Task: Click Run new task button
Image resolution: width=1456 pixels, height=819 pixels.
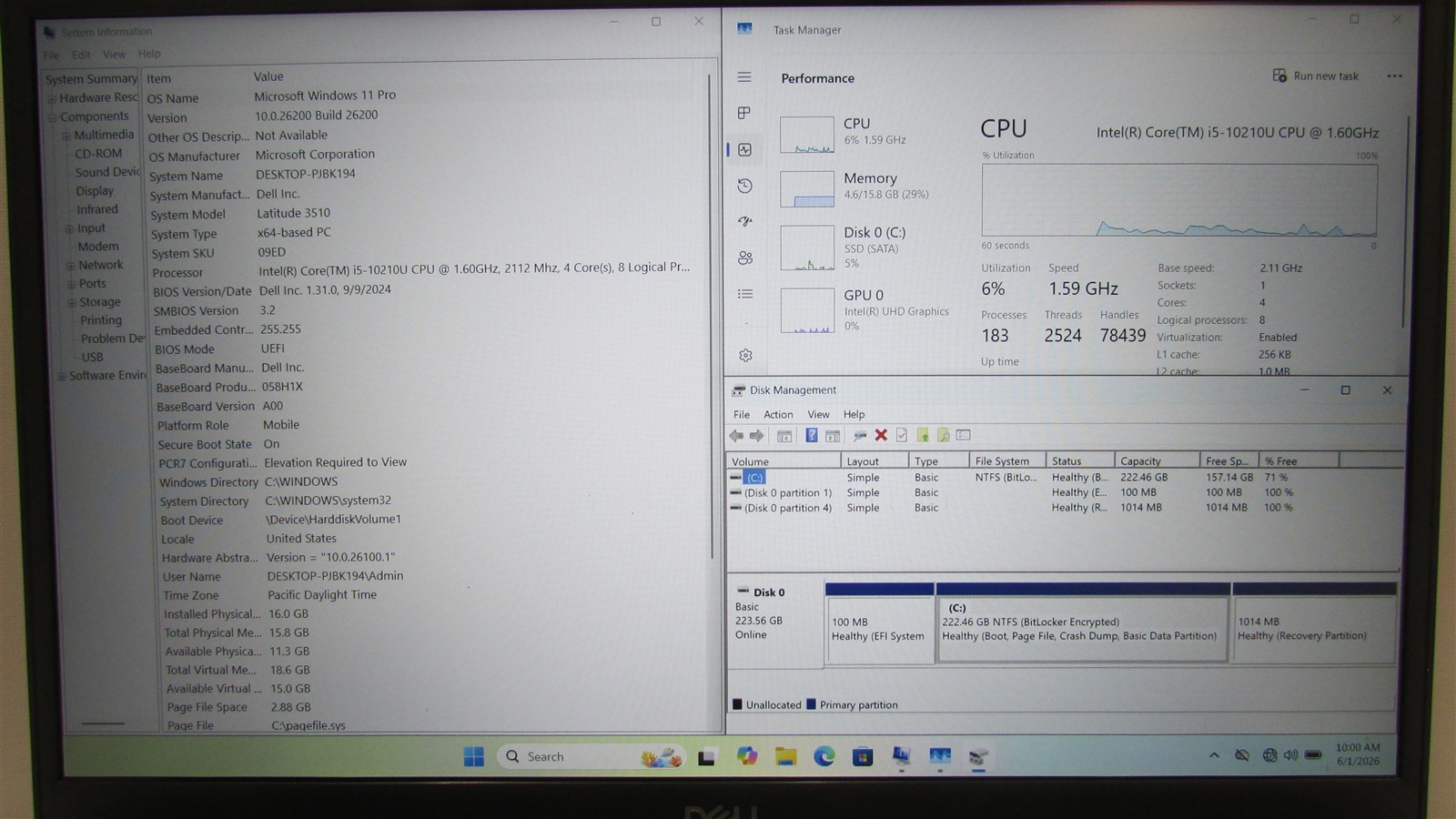Action: coord(1316,76)
